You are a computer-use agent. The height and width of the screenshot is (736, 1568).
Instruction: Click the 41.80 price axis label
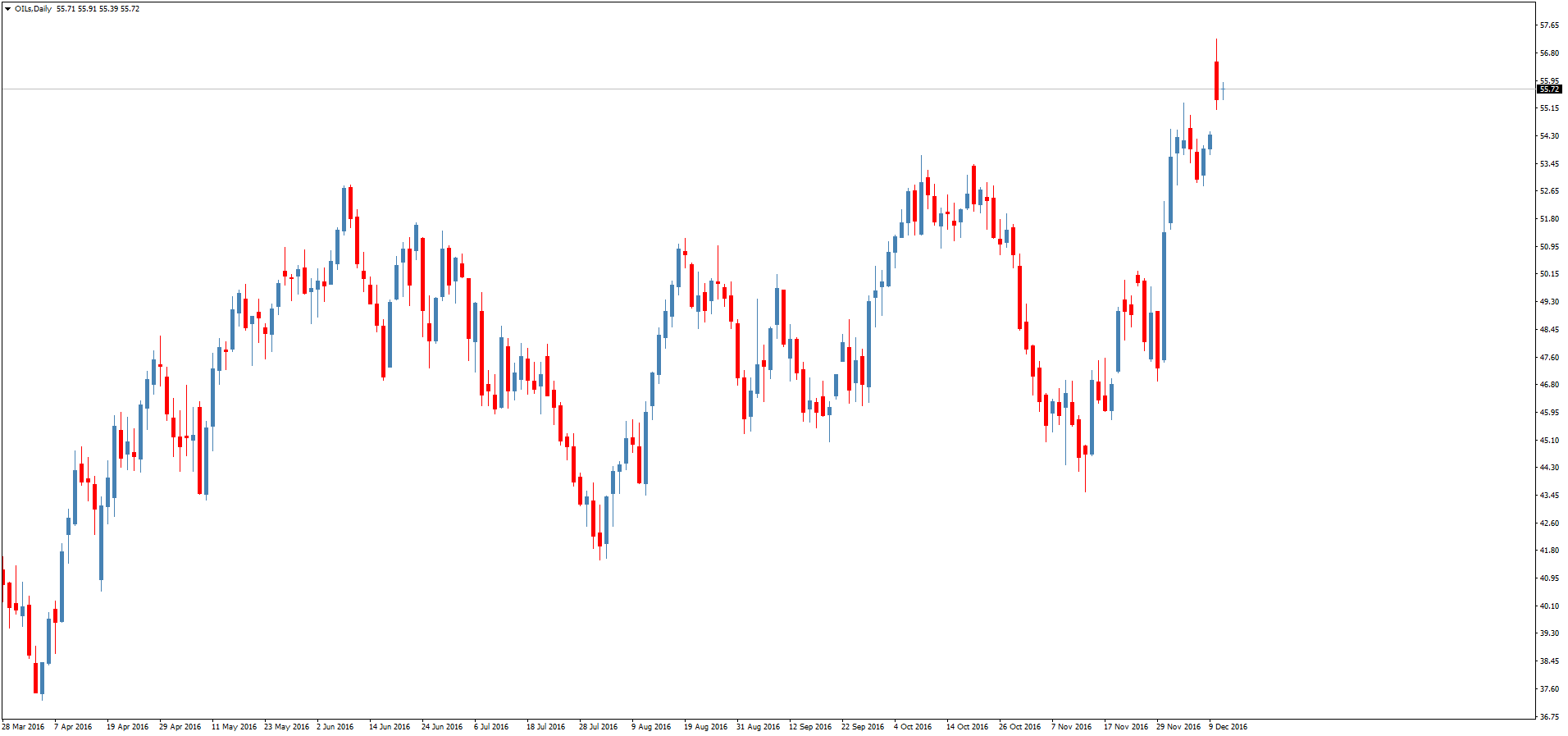click(1549, 551)
